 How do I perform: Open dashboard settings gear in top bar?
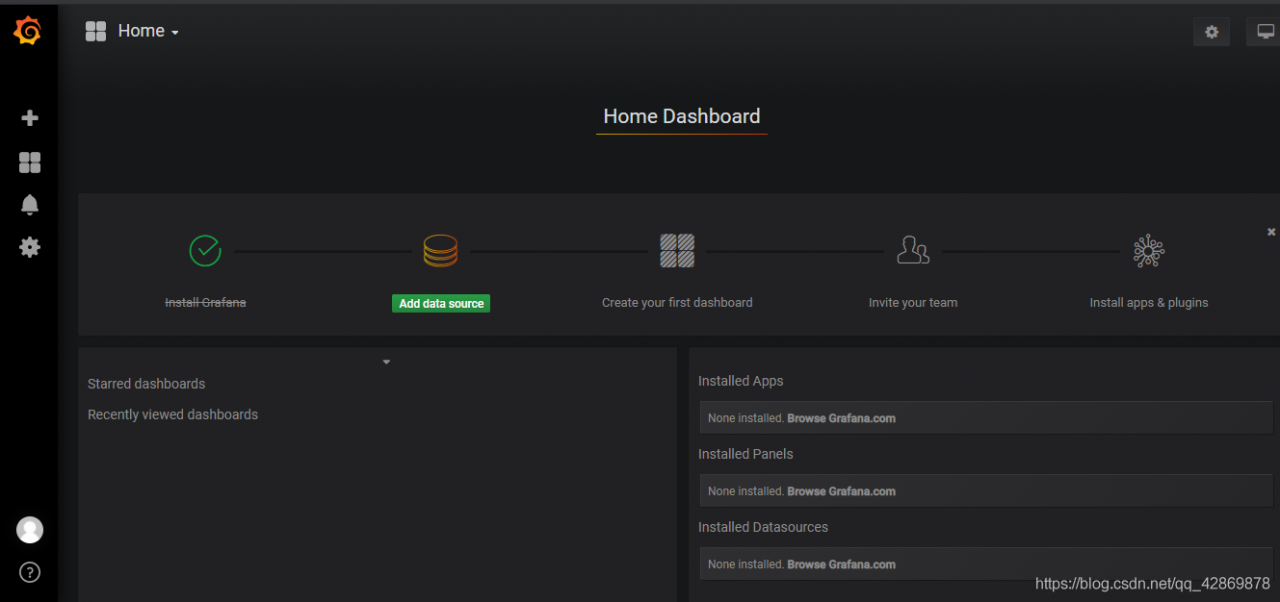[x=1211, y=32]
